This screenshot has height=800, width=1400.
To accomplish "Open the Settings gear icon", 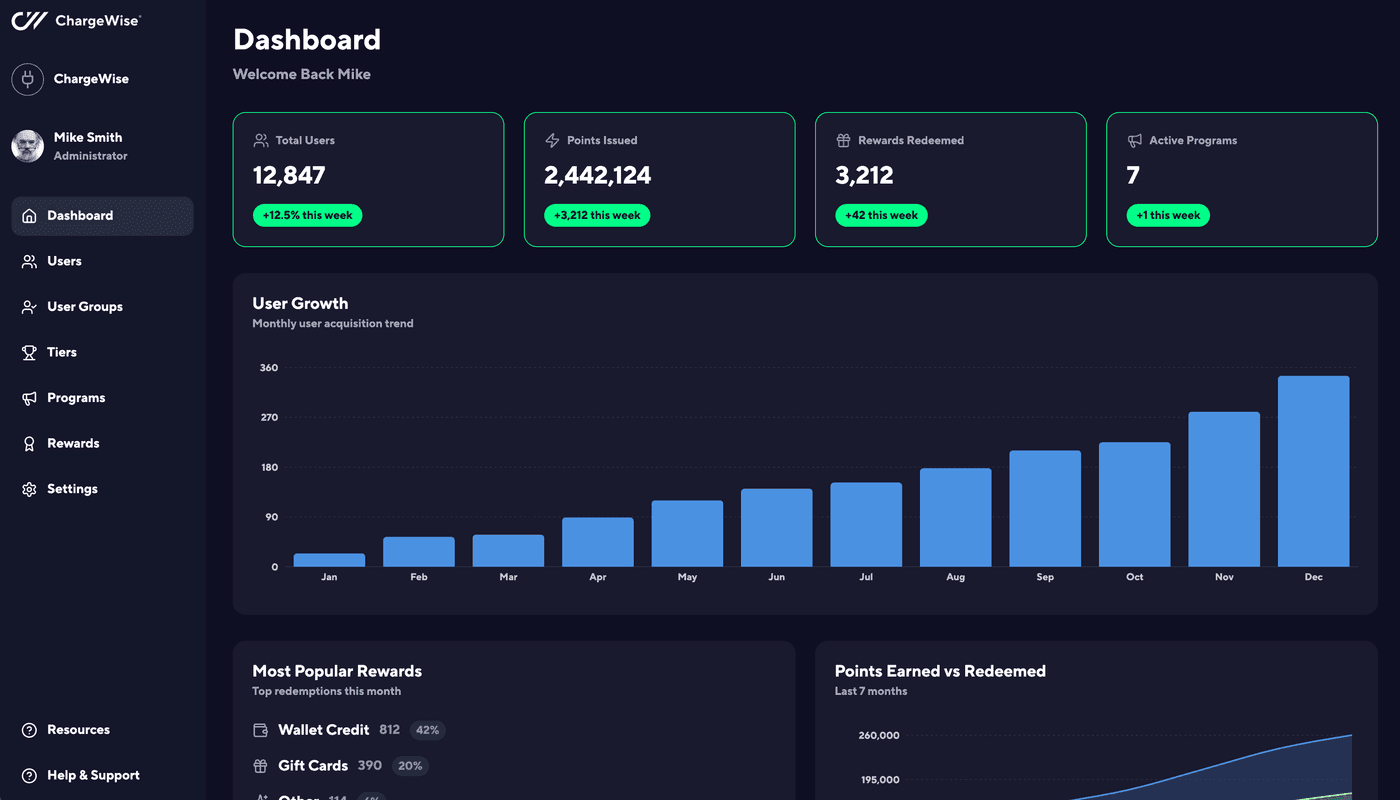I will 29,488.
